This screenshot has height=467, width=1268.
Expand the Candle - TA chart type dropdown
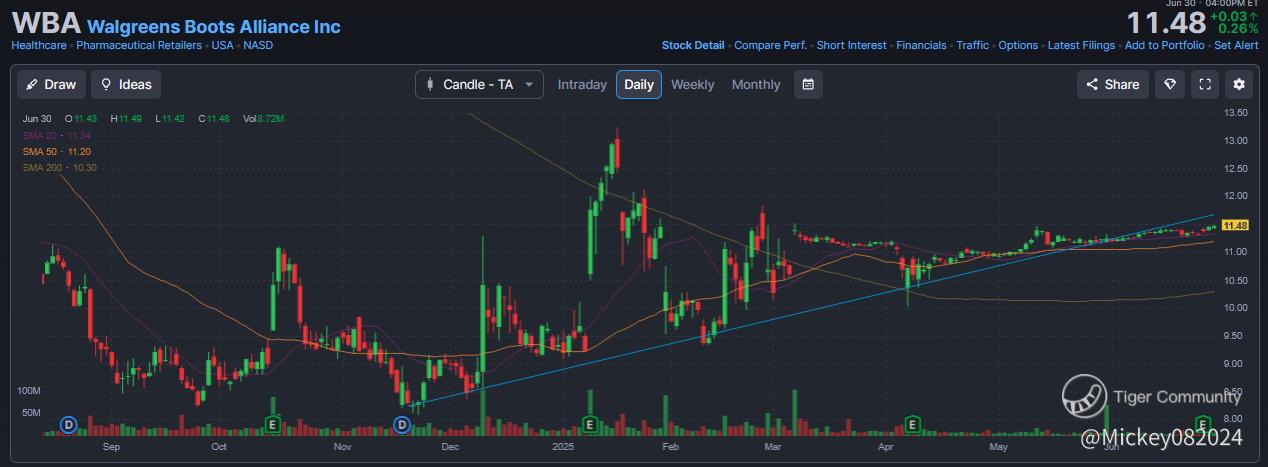pos(479,84)
